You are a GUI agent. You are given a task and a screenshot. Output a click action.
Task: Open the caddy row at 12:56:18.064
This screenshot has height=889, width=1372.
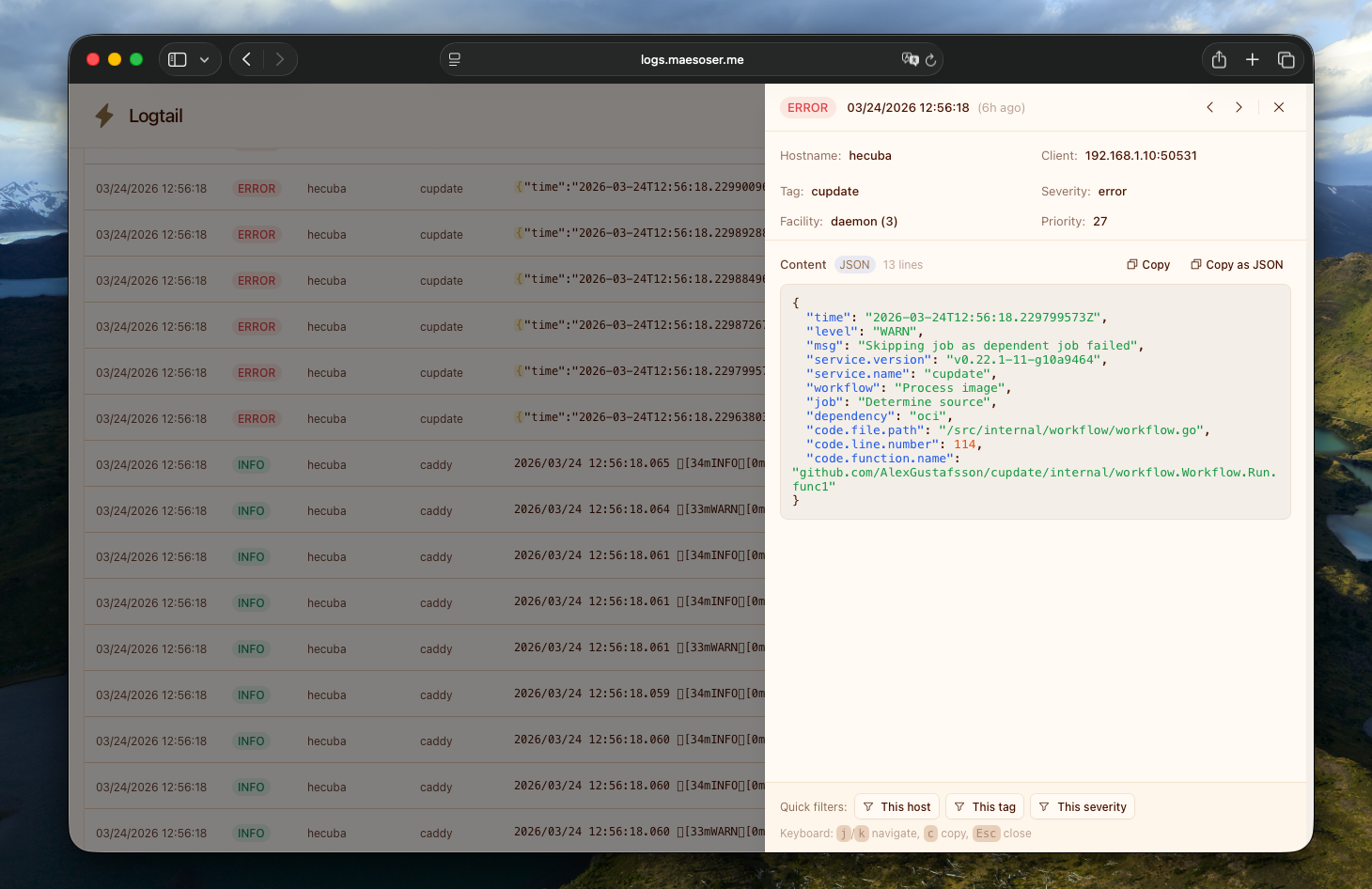425,510
